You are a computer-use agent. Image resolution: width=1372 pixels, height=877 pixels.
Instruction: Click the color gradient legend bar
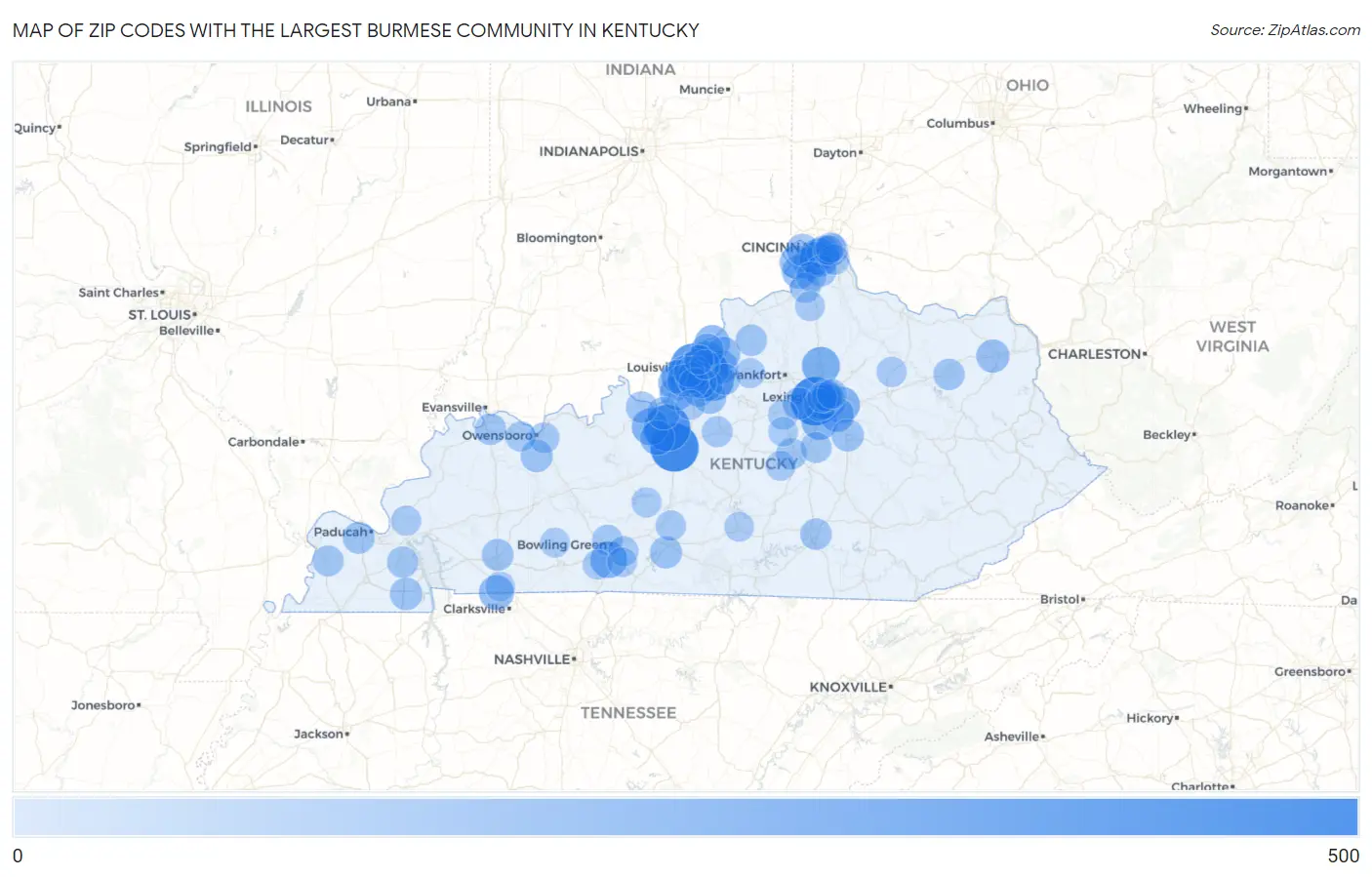point(685,817)
